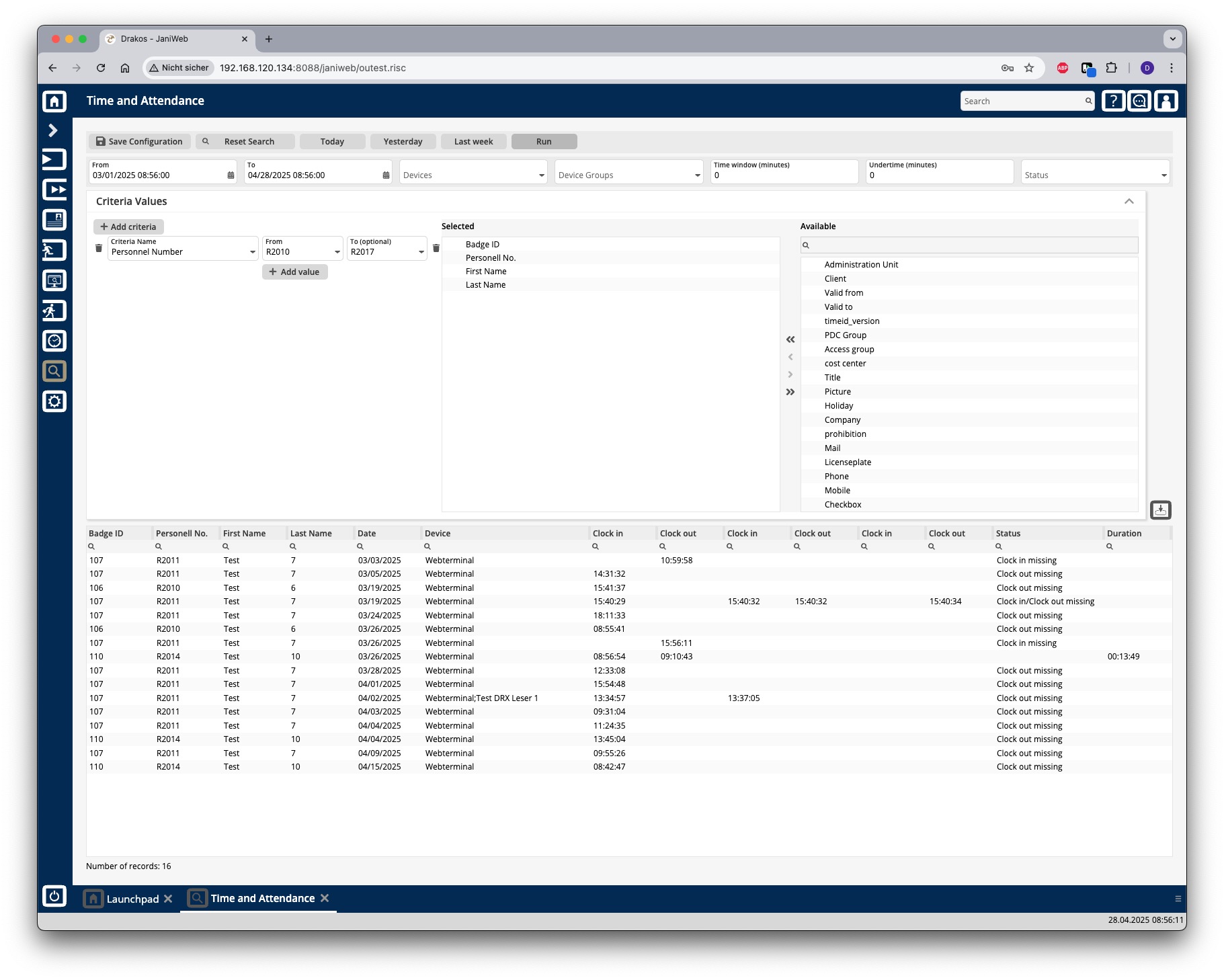Click Add criteria button
This screenshot has width=1224, height=980.
click(128, 227)
